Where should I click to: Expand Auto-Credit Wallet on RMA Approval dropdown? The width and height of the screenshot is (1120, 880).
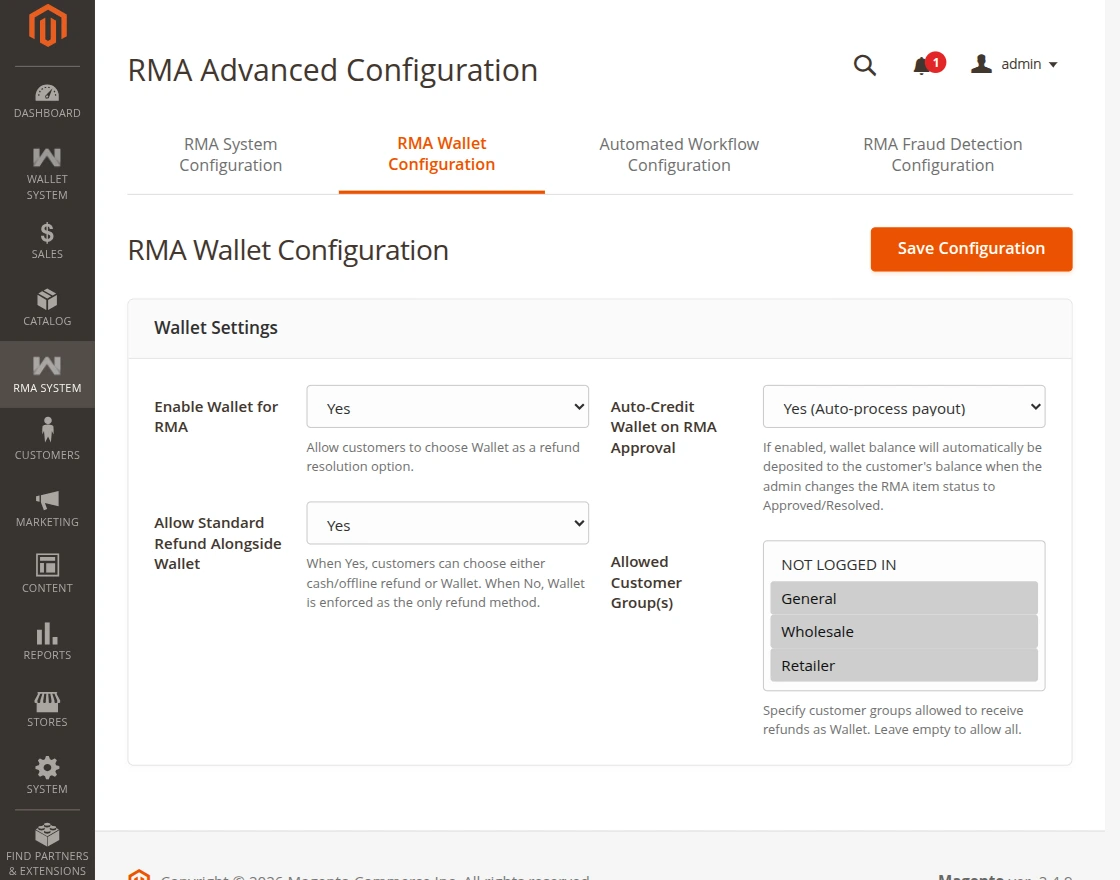[x=904, y=406]
